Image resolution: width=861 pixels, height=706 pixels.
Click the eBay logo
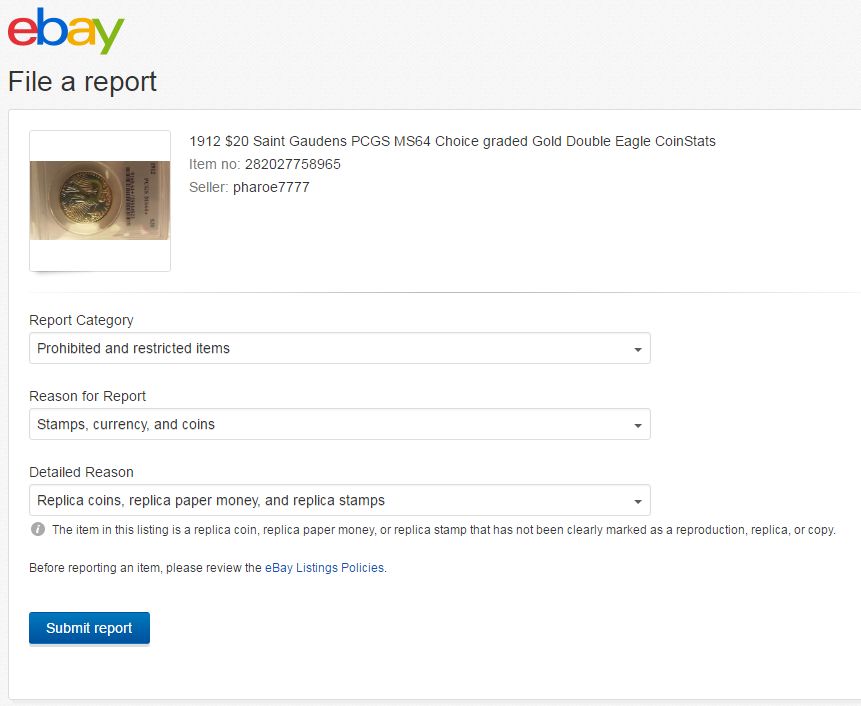tap(66, 32)
